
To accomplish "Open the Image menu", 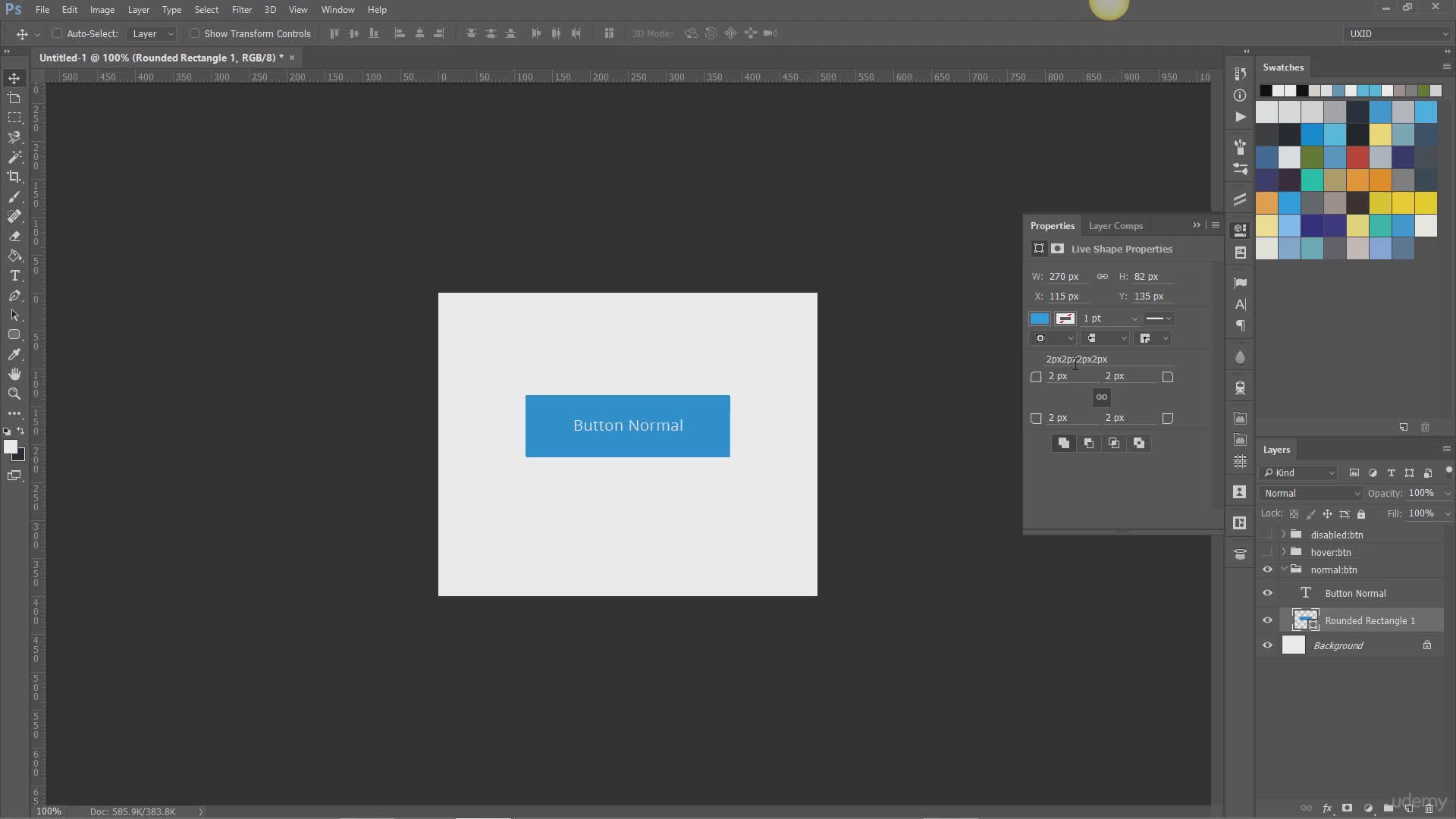I will click(x=102, y=10).
